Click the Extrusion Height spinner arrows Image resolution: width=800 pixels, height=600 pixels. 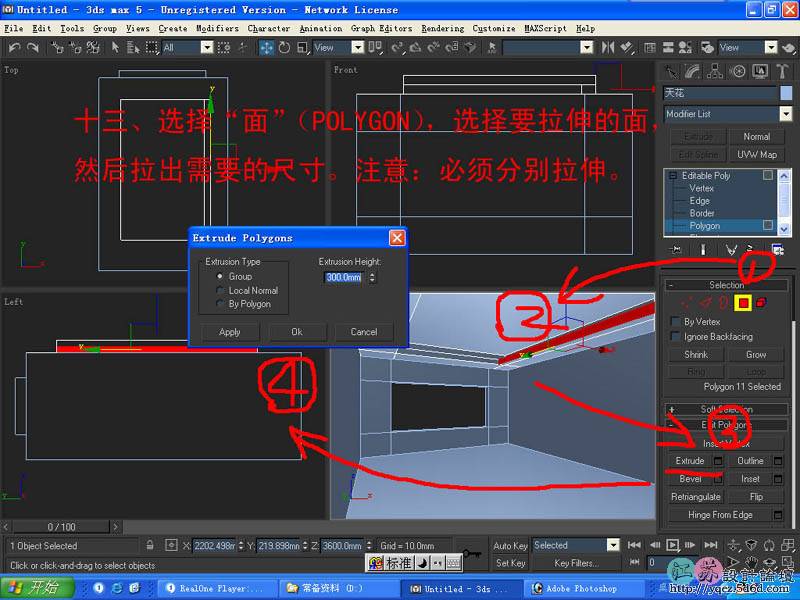point(372,277)
